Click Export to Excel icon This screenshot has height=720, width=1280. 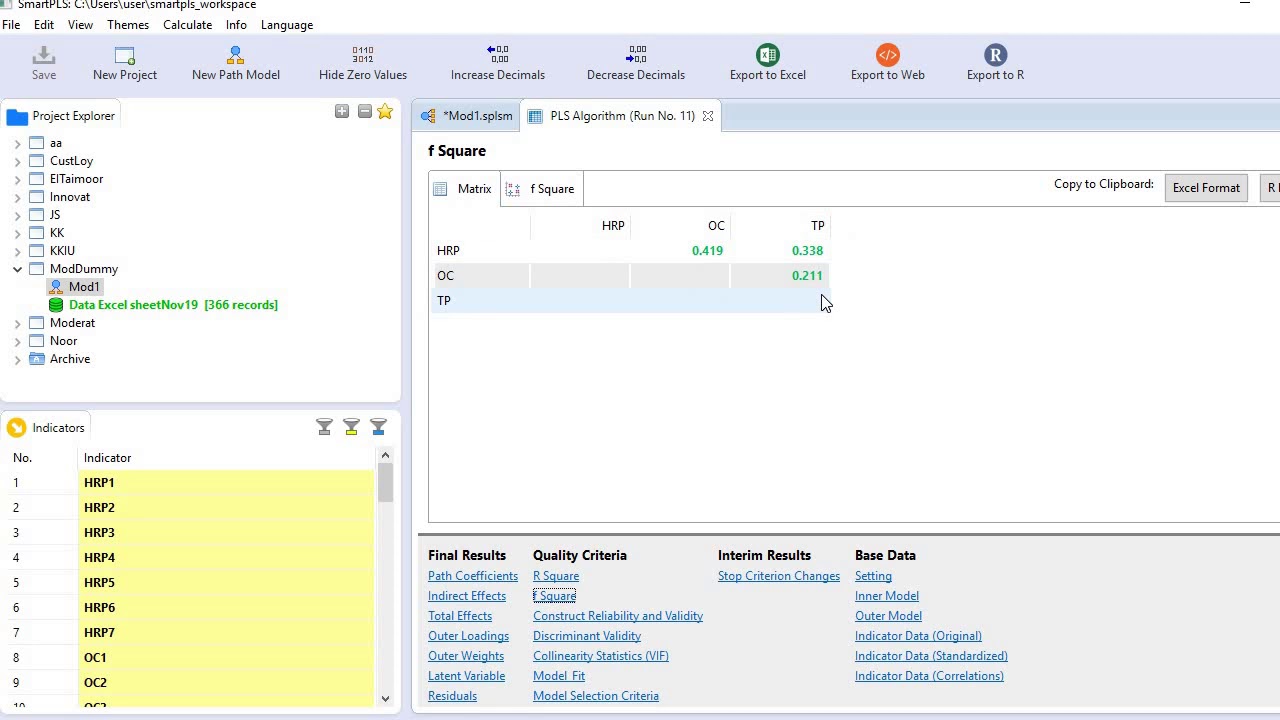click(768, 55)
